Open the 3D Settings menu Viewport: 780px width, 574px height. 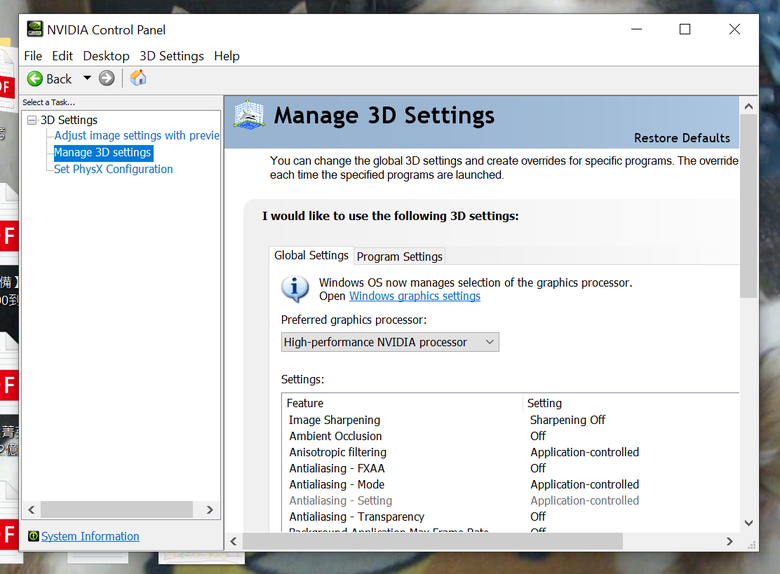172,56
